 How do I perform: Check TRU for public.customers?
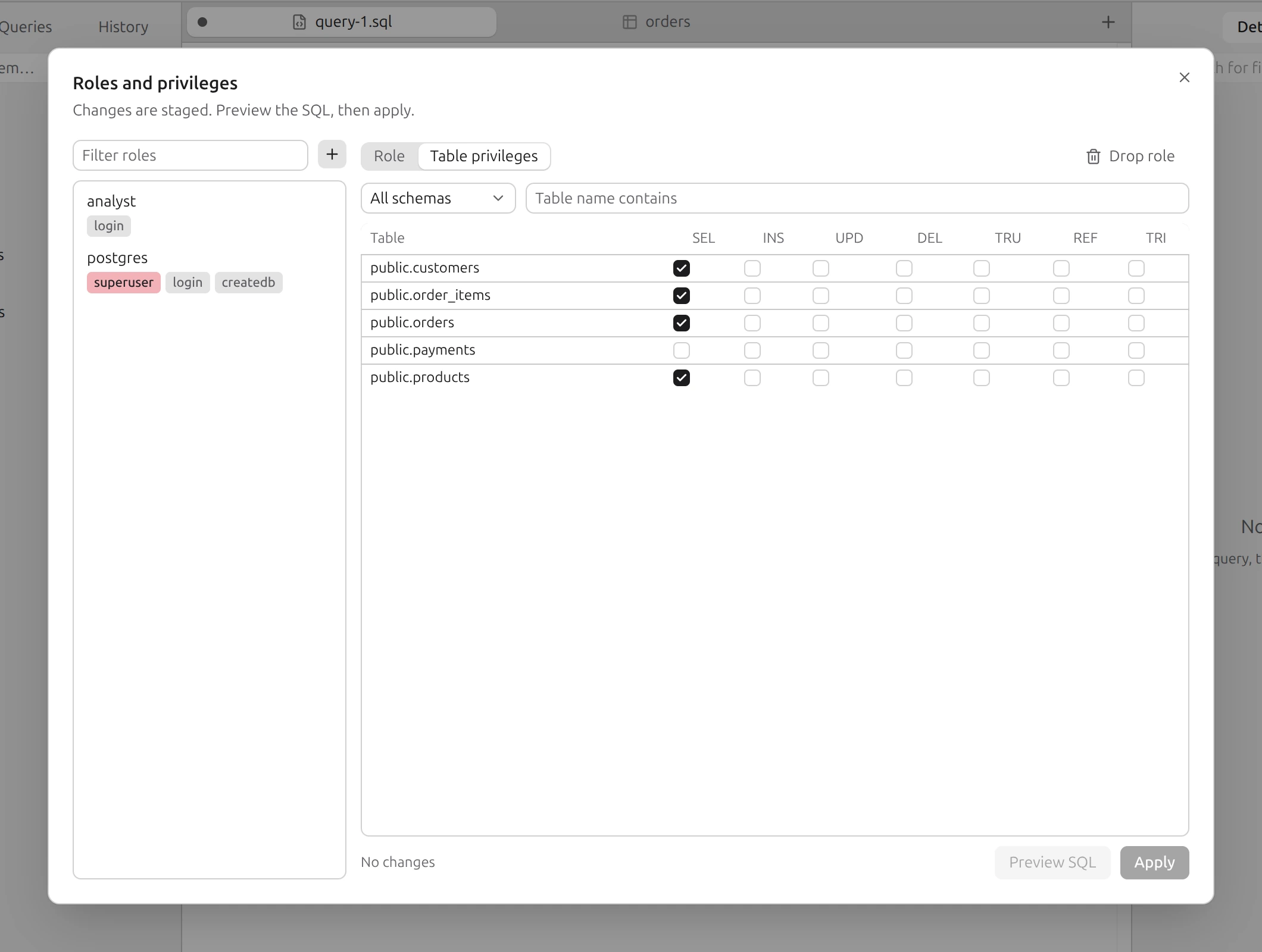click(x=981, y=268)
